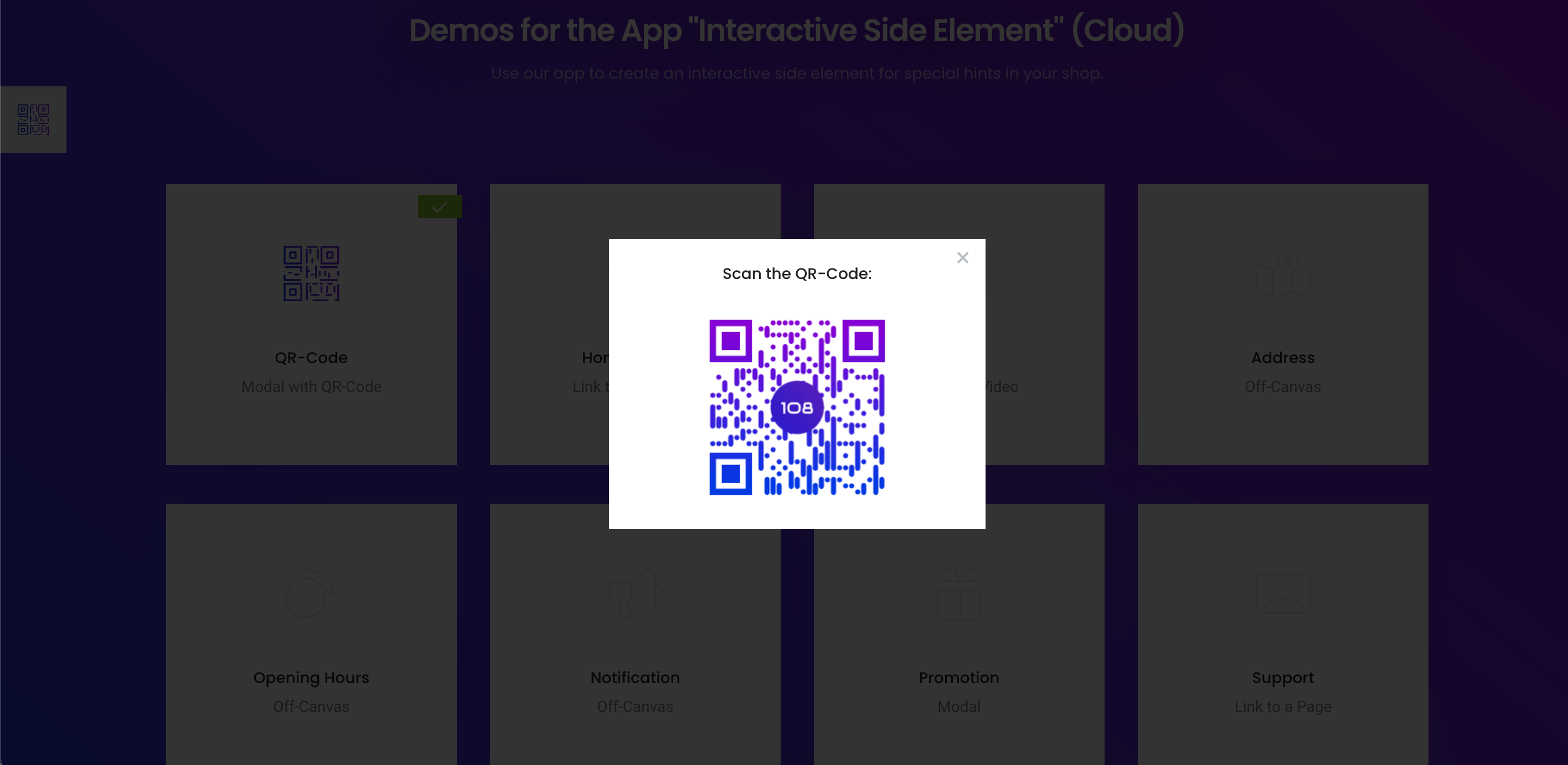Screen dimensions: 1568x765
Task: Select the QR-Code card title
Action: point(311,358)
